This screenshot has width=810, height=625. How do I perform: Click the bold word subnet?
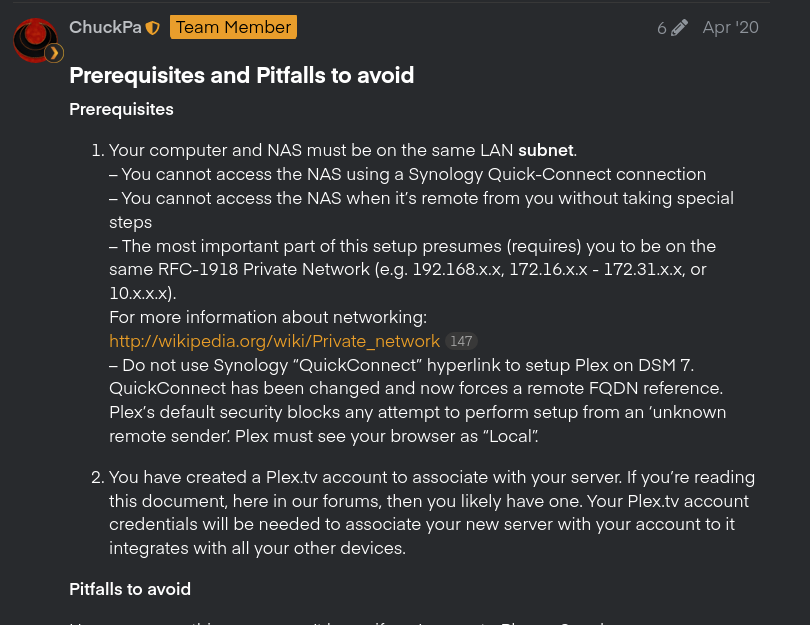pyautogui.click(x=546, y=150)
